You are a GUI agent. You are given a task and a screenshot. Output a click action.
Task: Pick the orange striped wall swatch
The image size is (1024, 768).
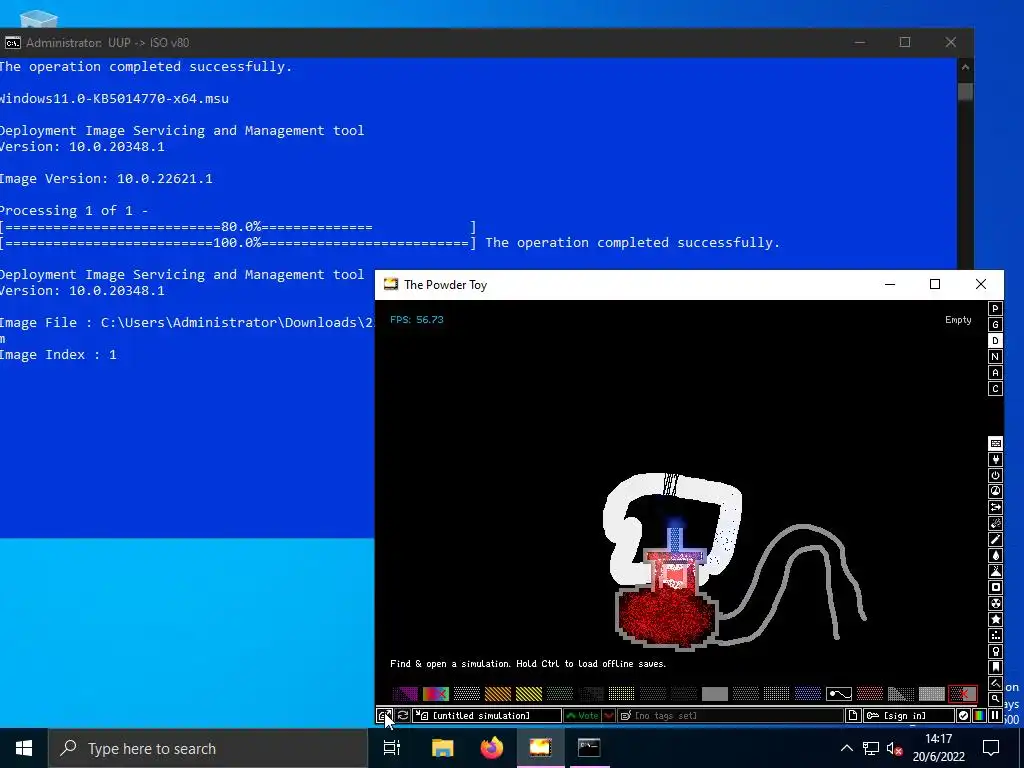[x=498, y=694]
